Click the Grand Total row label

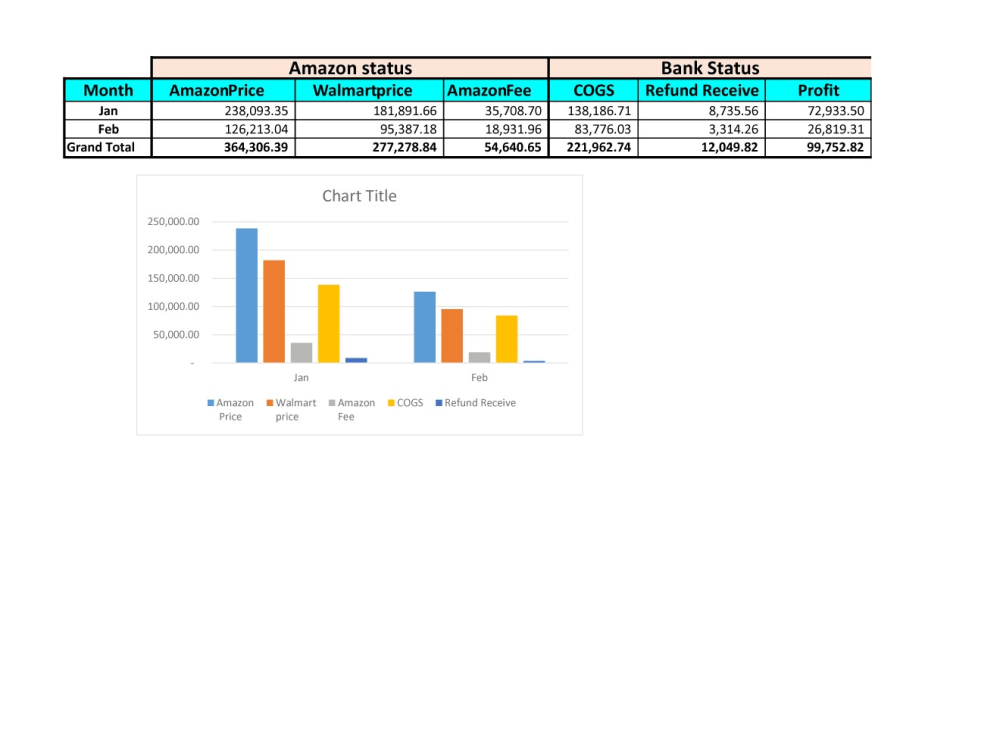pos(108,147)
